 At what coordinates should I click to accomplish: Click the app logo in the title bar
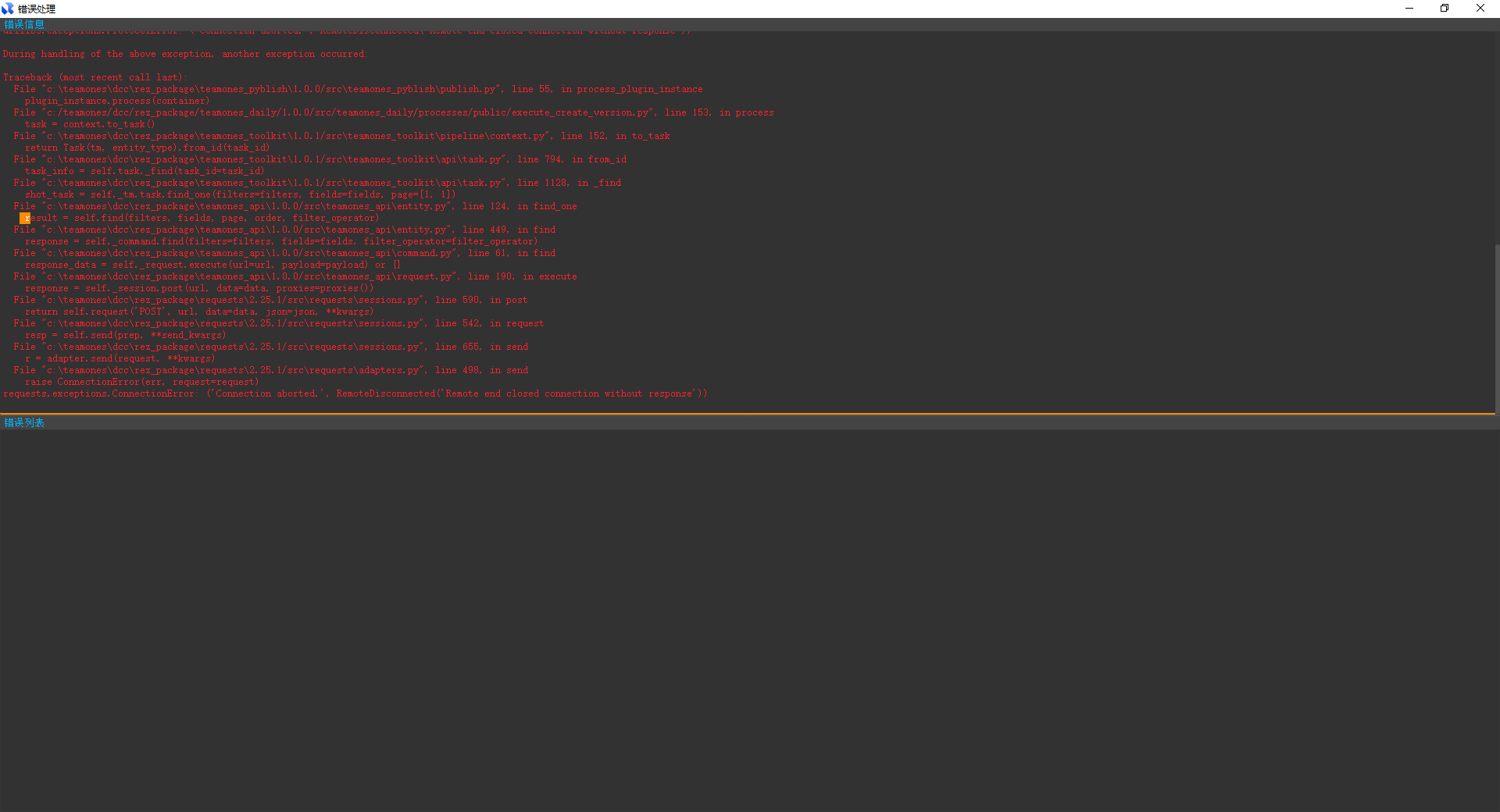pyautogui.click(x=8, y=9)
